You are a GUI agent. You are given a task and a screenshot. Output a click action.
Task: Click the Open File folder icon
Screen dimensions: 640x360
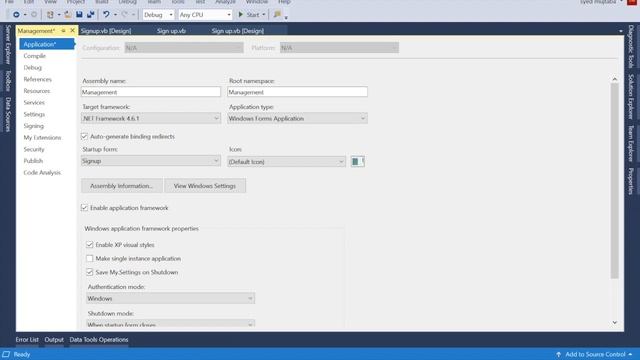click(68, 15)
